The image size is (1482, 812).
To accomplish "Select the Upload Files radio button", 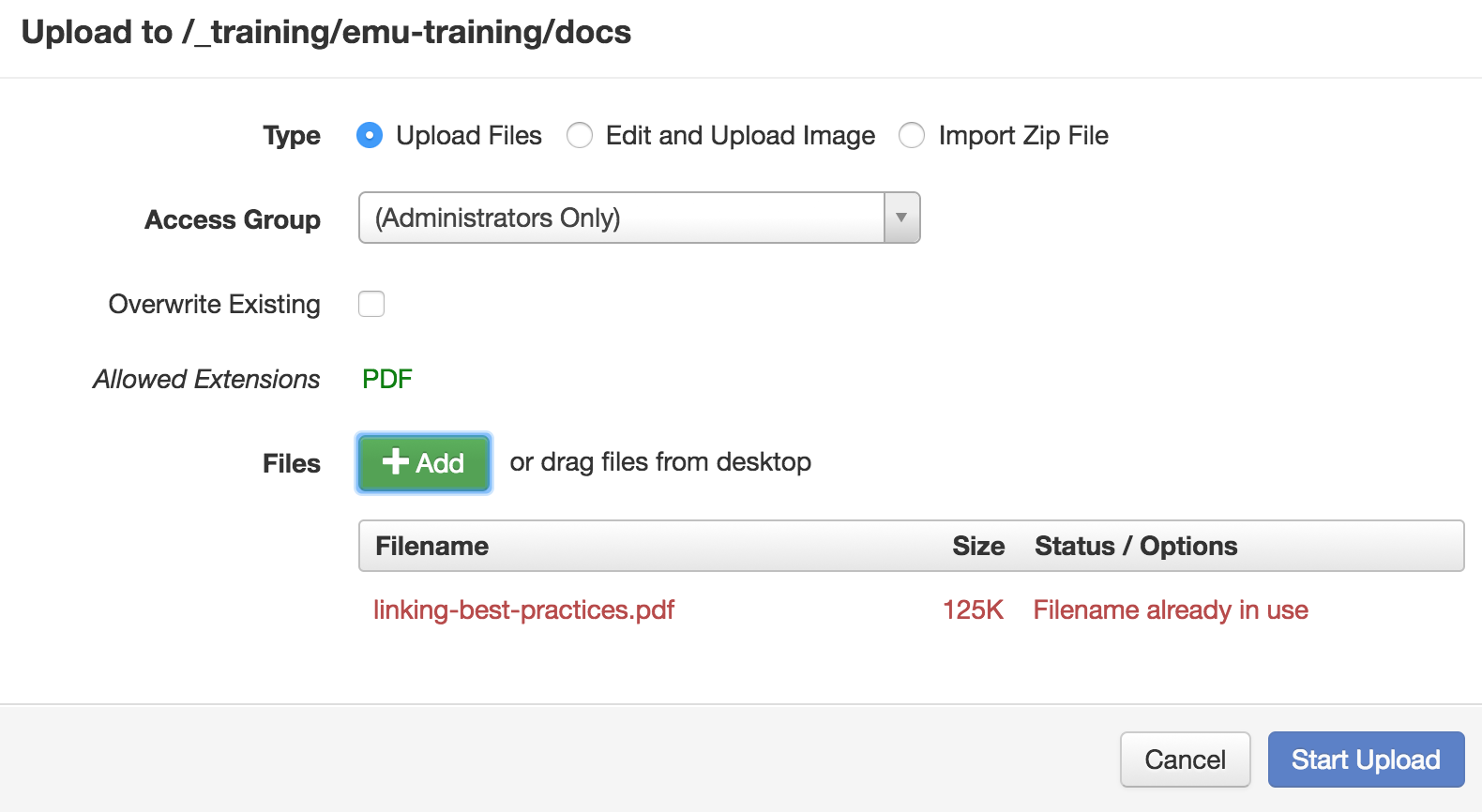I will click(x=370, y=136).
